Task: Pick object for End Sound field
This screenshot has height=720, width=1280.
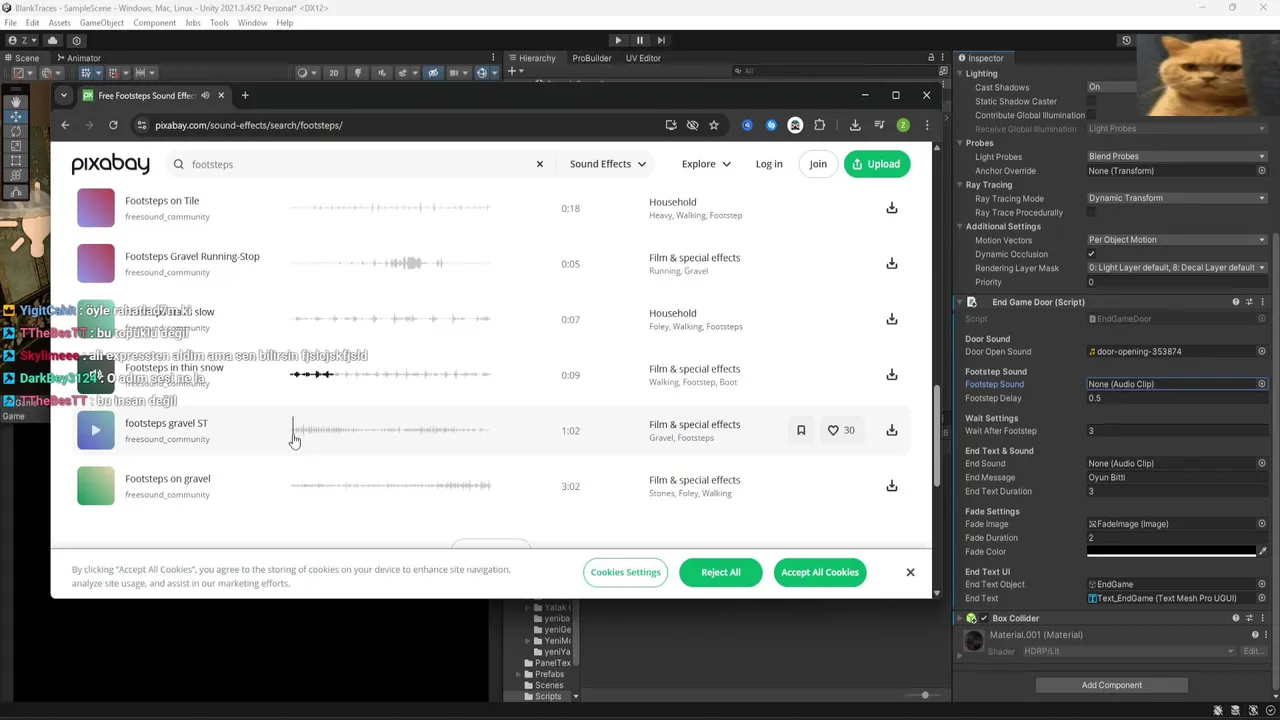Action: (1262, 463)
